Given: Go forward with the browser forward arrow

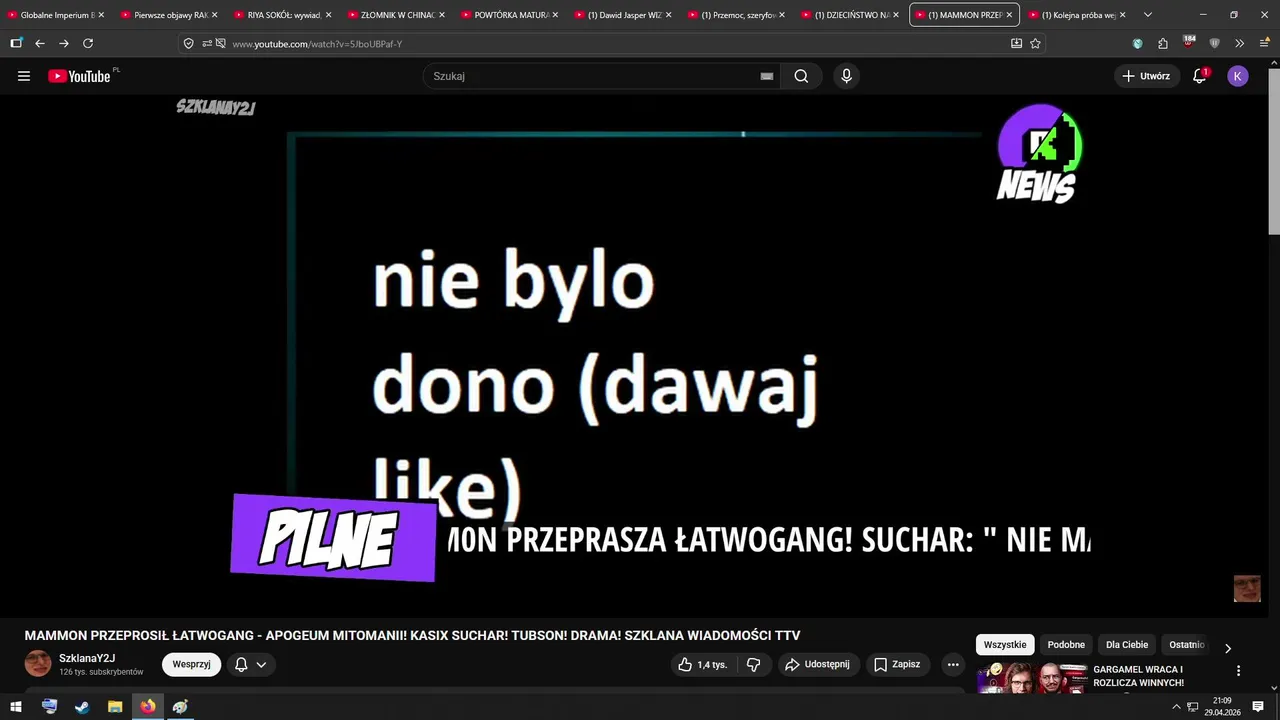Looking at the screenshot, I should pyautogui.click(x=64, y=44).
